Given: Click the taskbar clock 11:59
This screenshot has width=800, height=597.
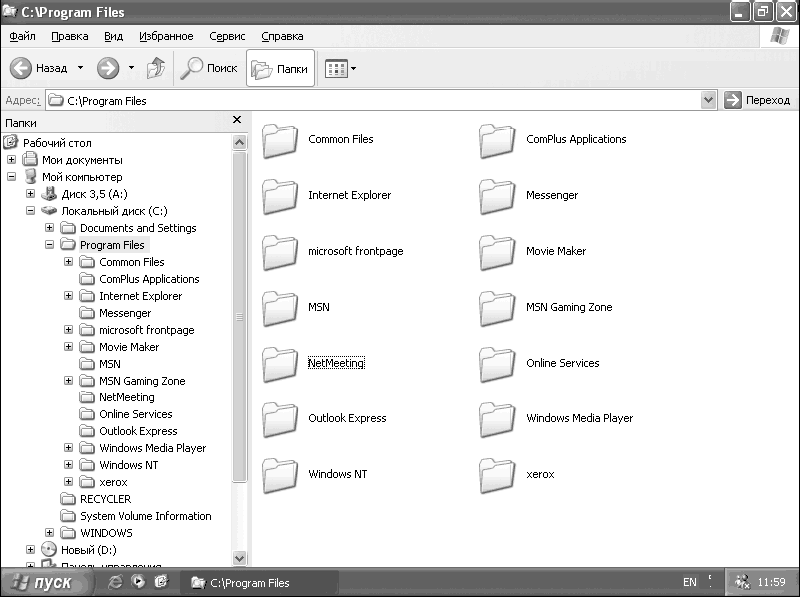Looking at the screenshot, I should 771,582.
